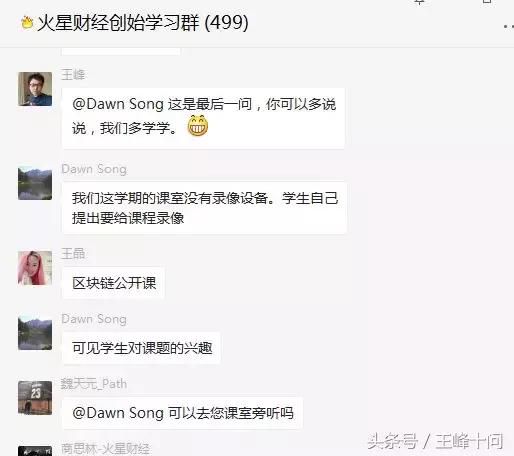Click the partially visible avatar at bottom

coord(35,451)
